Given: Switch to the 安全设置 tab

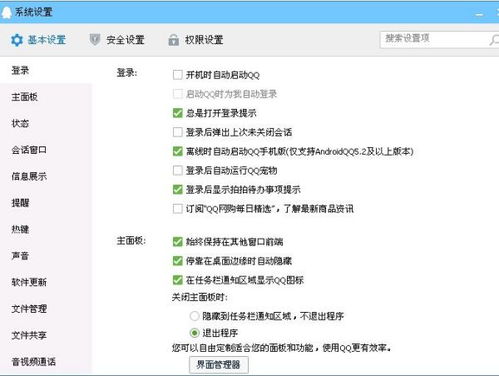Looking at the screenshot, I should click(117, 40).
